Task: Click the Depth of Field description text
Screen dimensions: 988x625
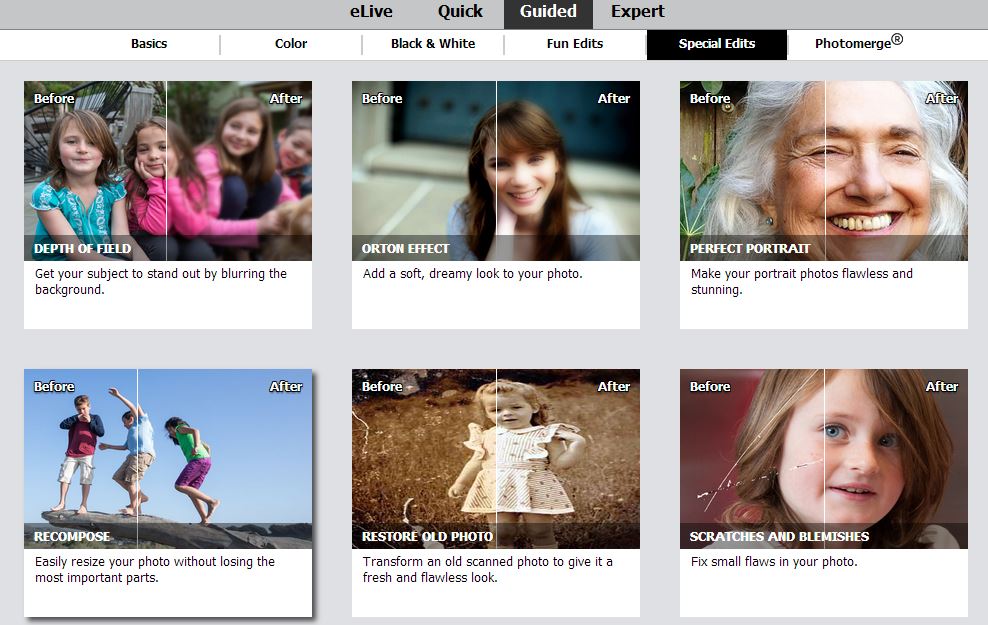Action: coord(161,282)
